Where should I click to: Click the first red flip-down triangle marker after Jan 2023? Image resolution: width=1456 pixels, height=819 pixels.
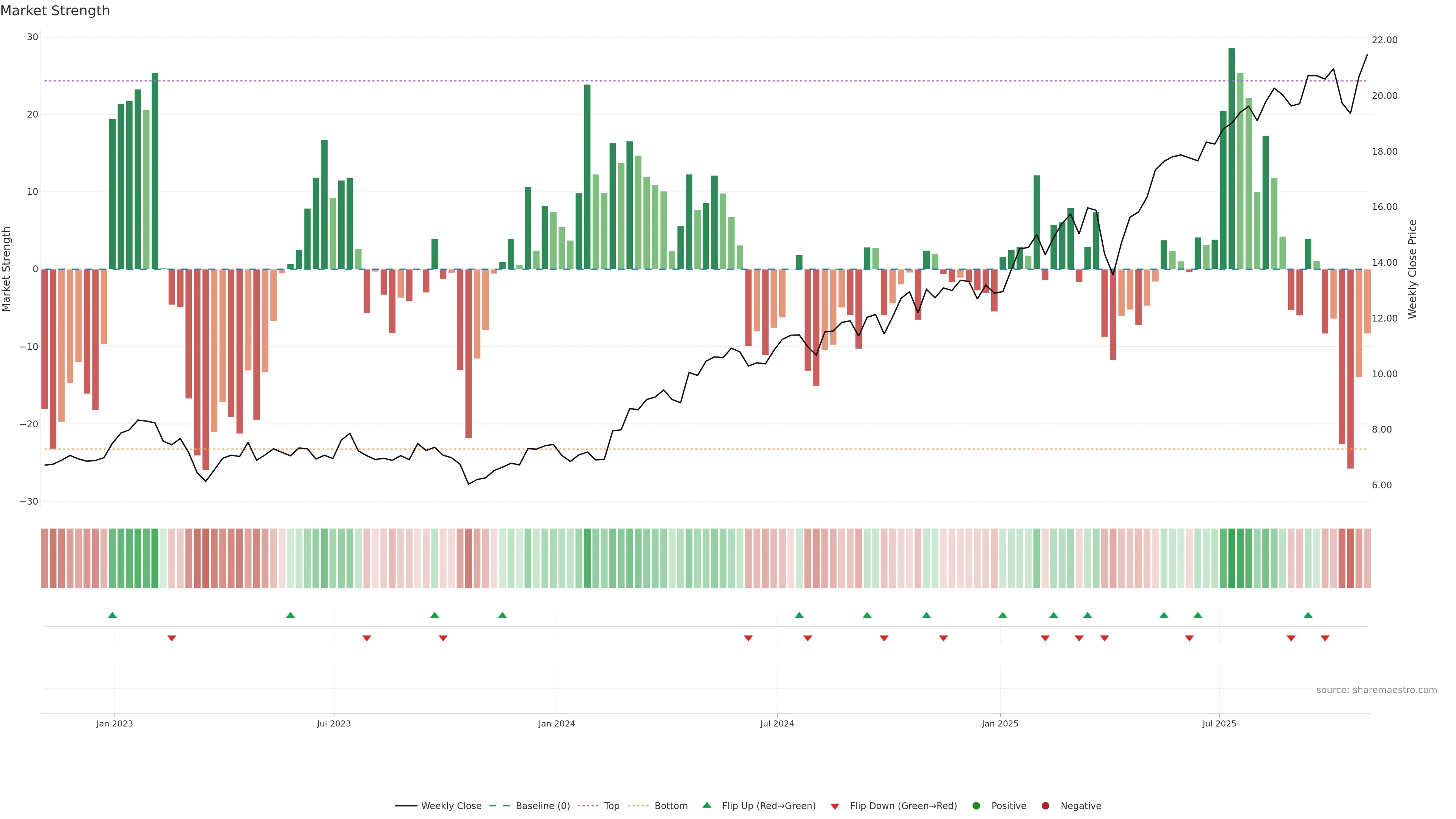click(x=172, y=638)
